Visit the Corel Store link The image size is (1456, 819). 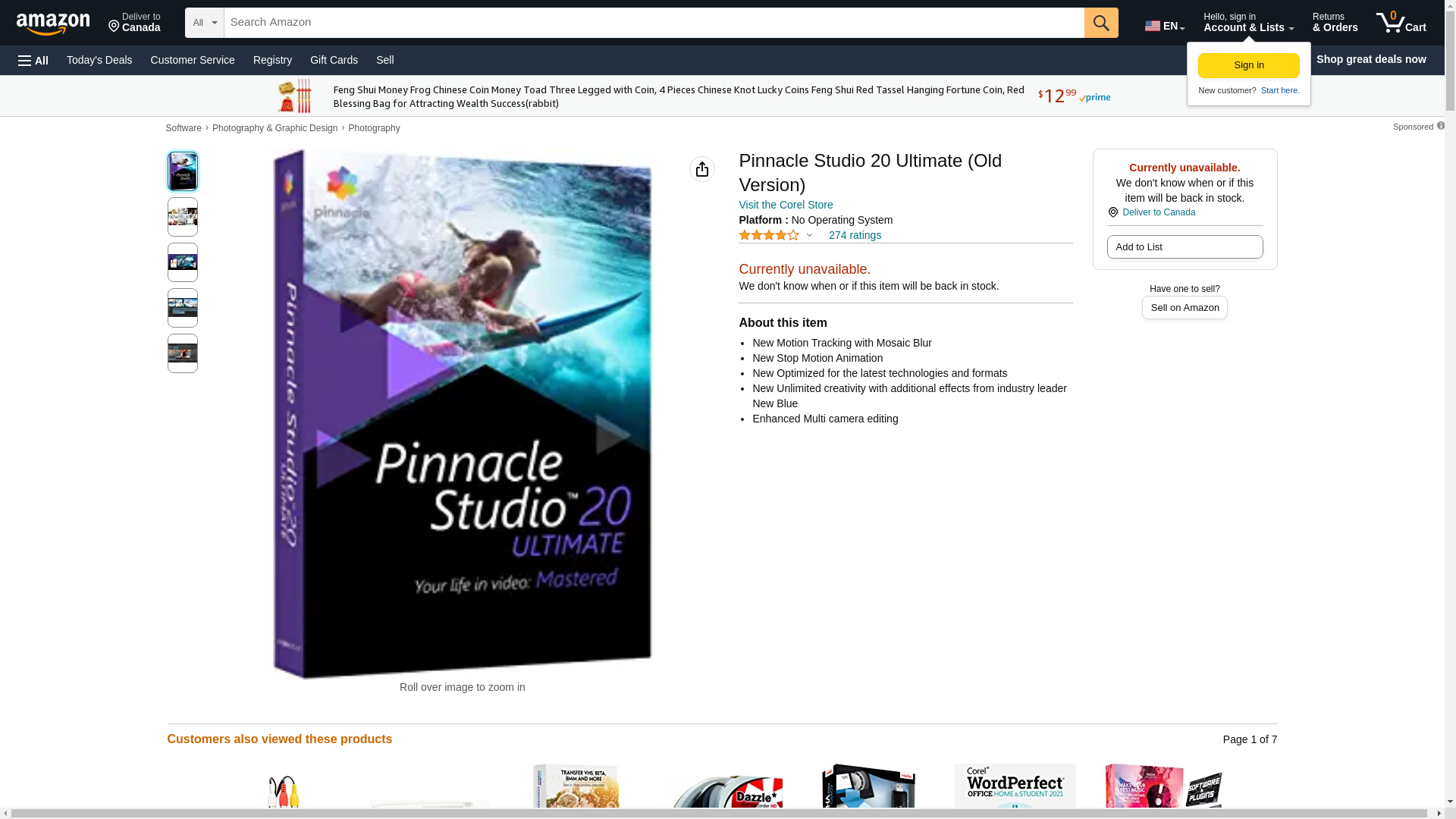point(785,205)
